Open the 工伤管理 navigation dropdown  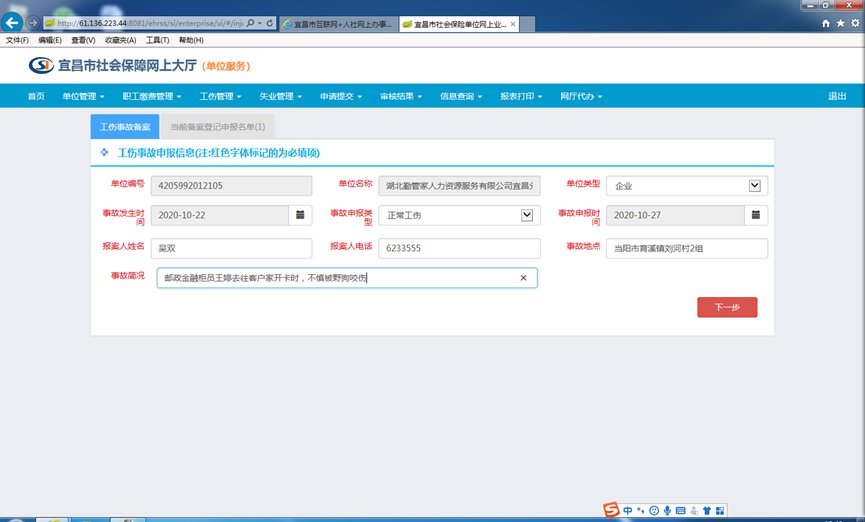(x=221, y=96)
